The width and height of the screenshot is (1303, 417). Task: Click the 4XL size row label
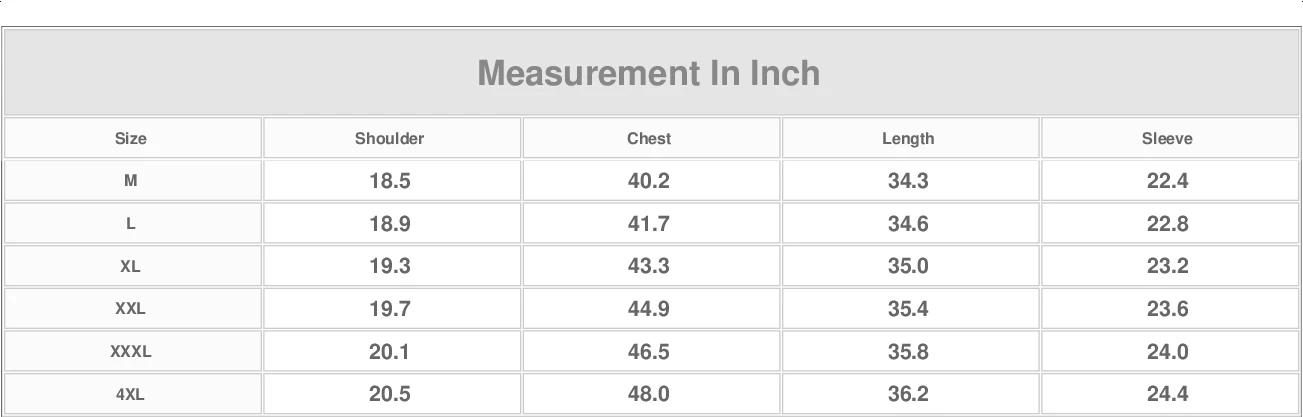pyautogui.click(x=131, y=395)
